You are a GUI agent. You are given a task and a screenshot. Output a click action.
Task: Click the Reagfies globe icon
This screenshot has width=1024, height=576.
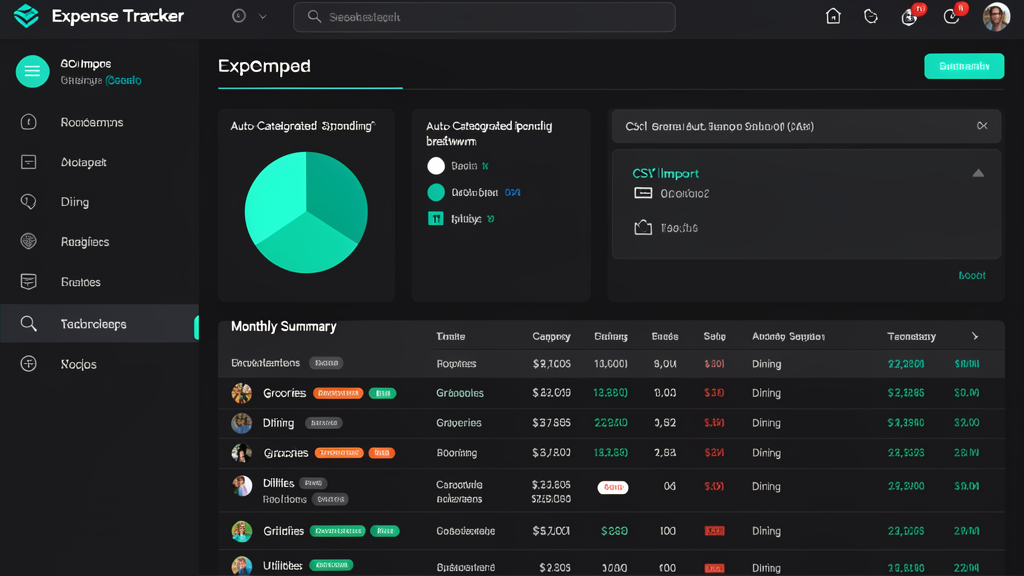[28, 242]
